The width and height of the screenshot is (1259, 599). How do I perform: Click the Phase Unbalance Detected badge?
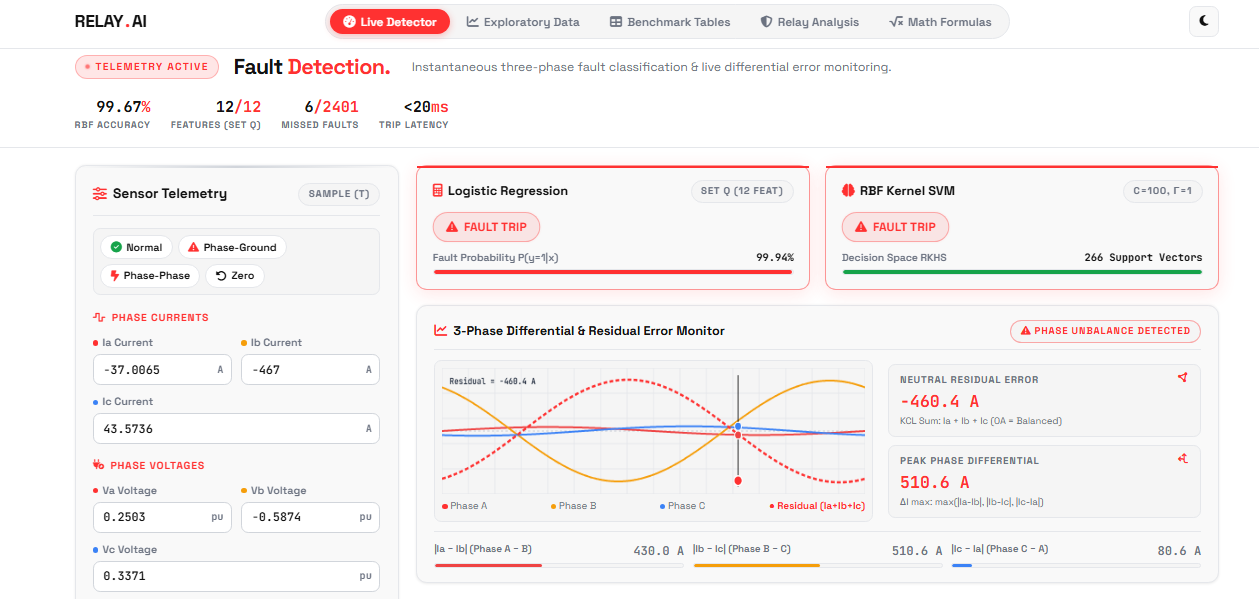(1105, 331)
